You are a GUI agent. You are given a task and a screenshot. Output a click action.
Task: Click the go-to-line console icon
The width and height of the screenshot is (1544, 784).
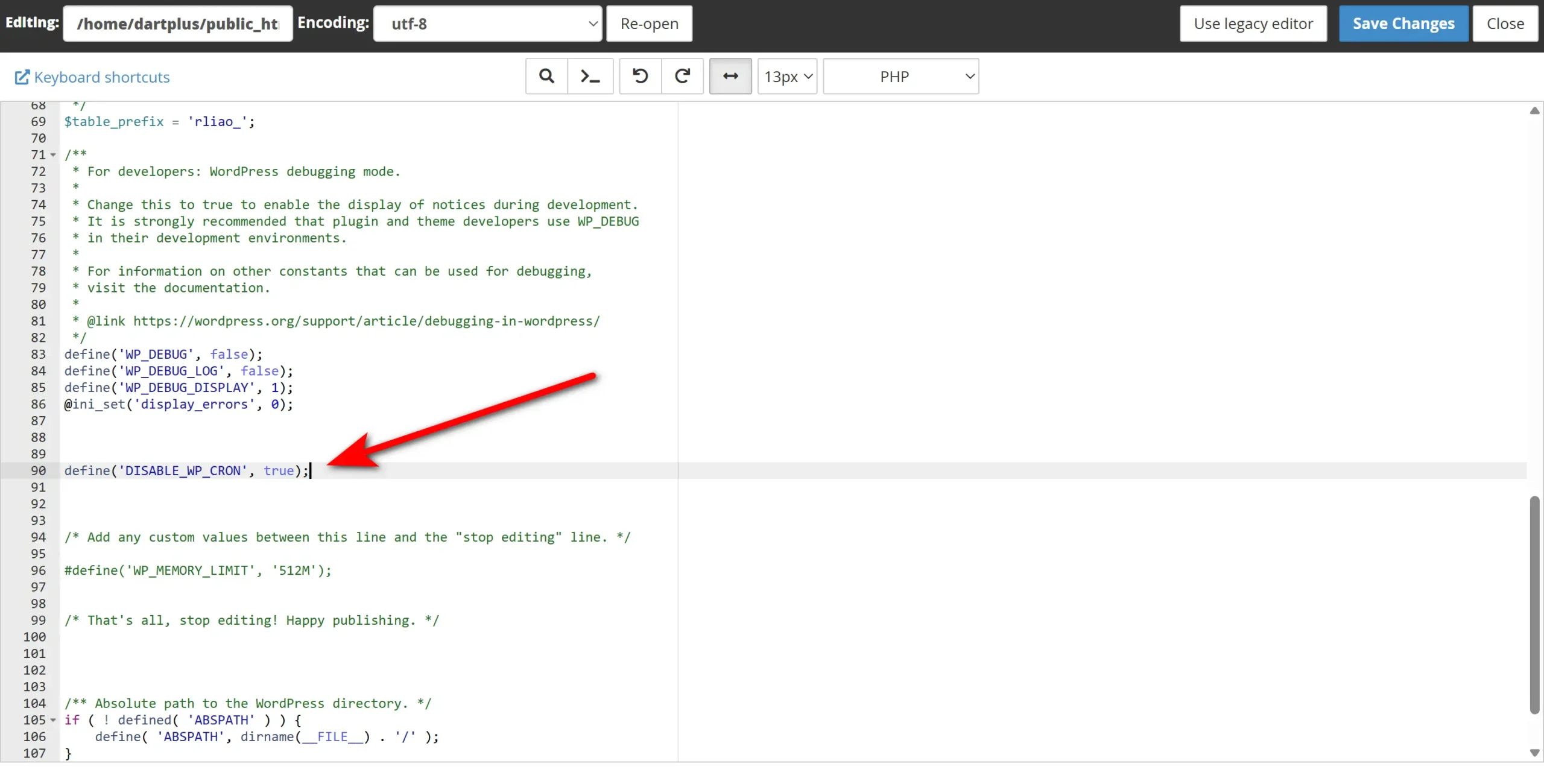click(590, 76)
